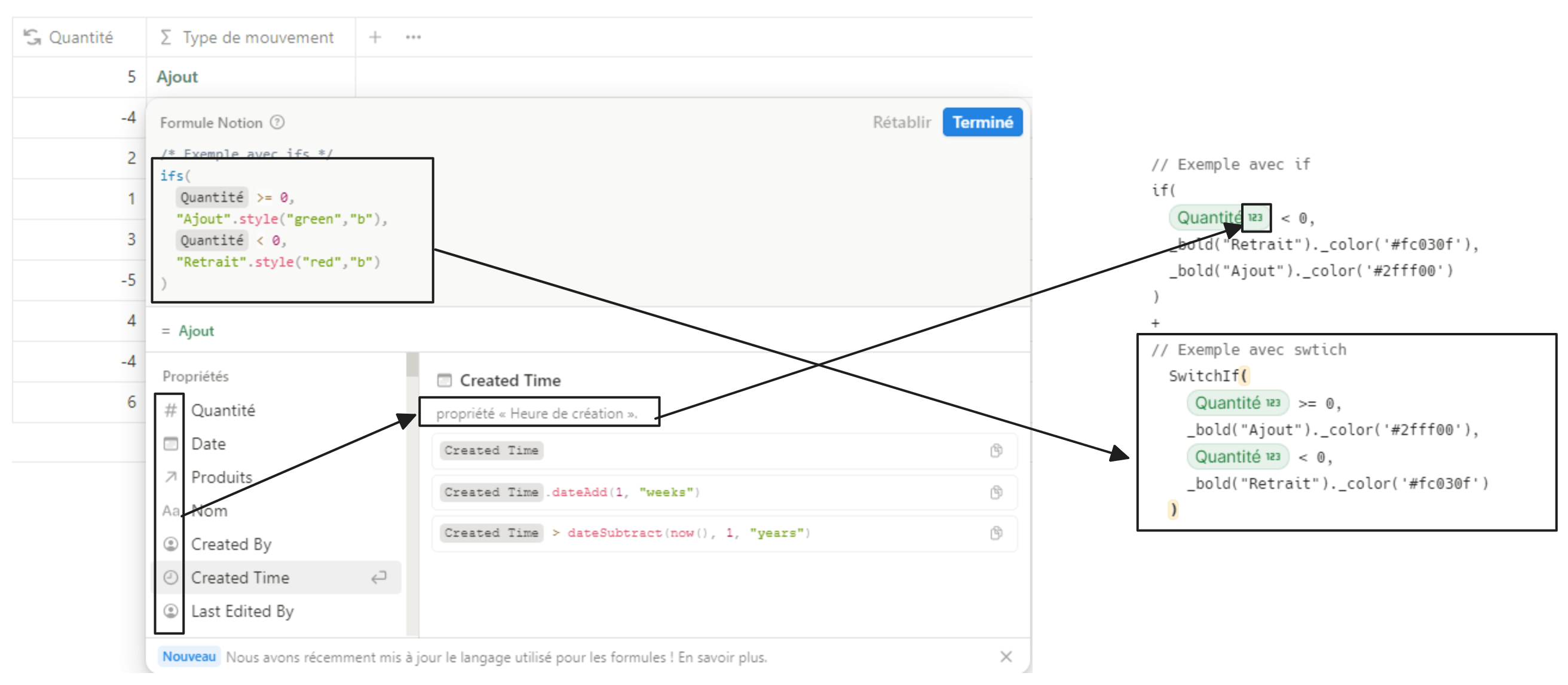This screenshot has width=1568, height=685.
Task: Click the propriété « Heure de création » description
Action: pos(536,414)
